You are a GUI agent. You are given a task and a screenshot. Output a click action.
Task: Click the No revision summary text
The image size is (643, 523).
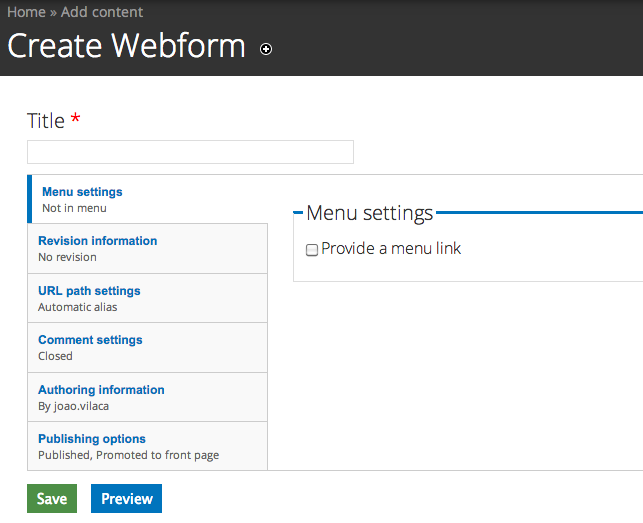(x=67, y=257)
